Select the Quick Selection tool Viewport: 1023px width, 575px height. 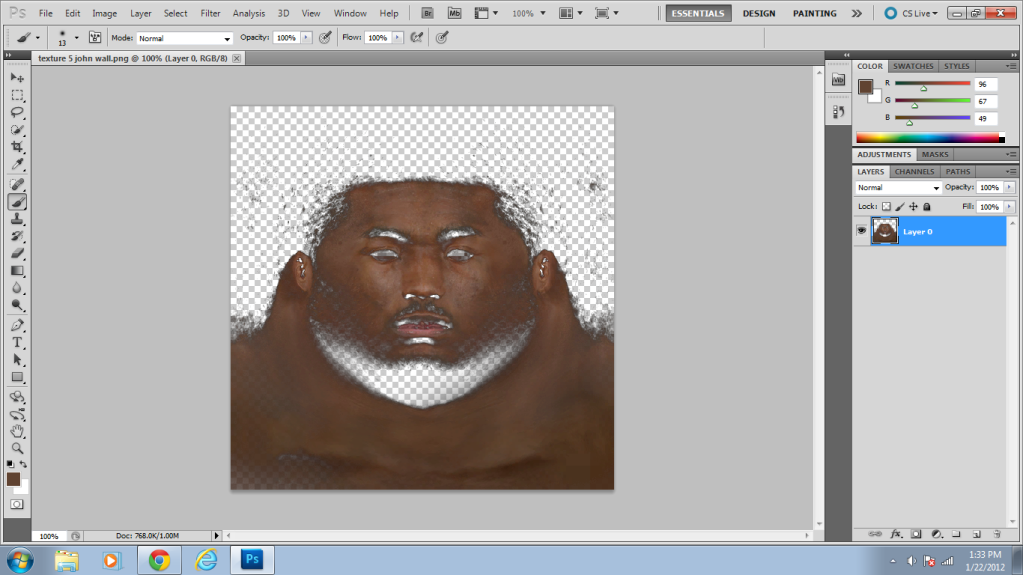coord(17,130)
